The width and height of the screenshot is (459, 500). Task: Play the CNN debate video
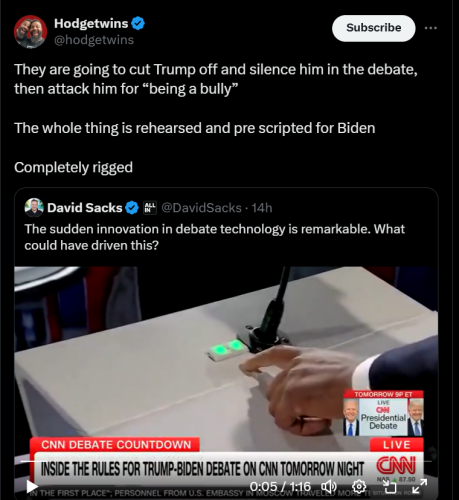(32, 487)
